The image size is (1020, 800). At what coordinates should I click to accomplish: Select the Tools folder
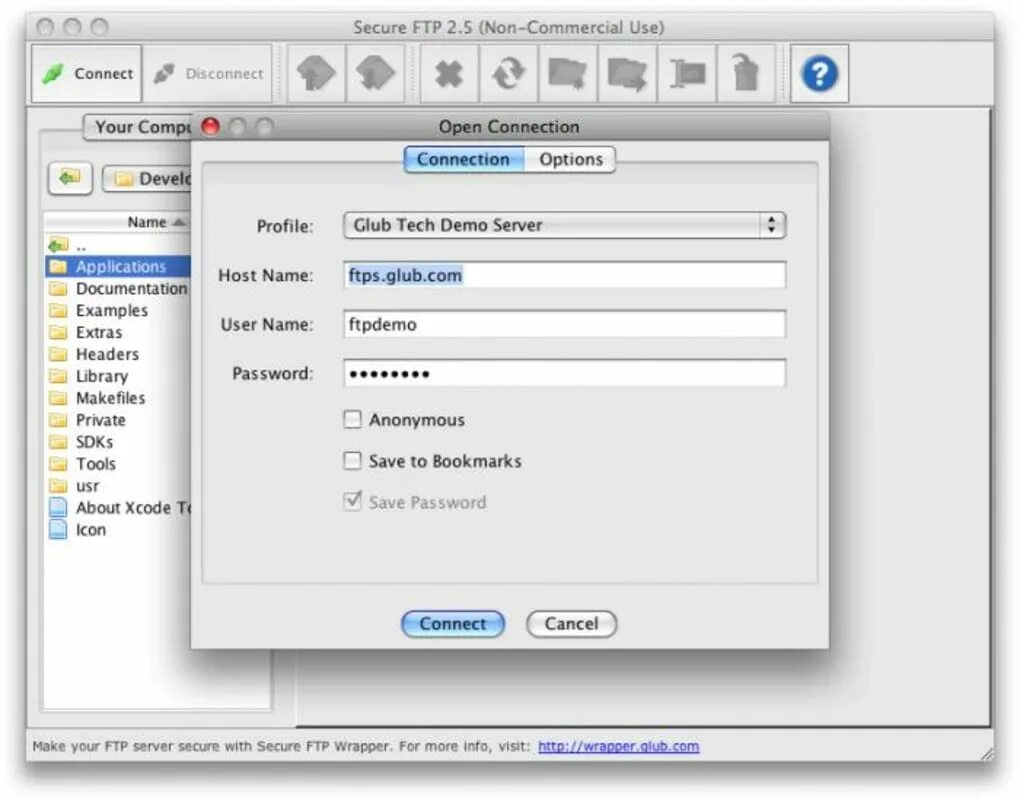(117, 464)
